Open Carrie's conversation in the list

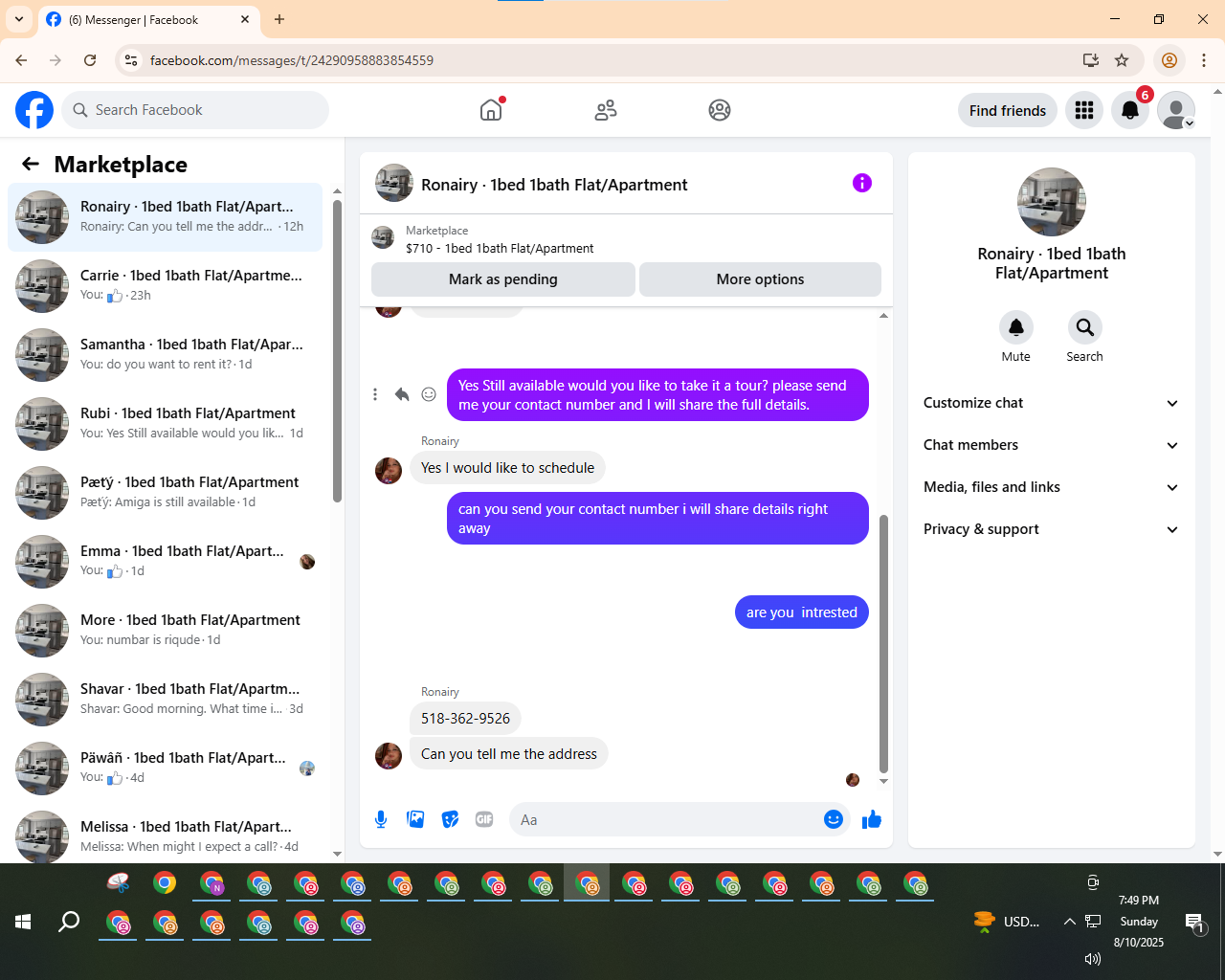click(166, 286)
